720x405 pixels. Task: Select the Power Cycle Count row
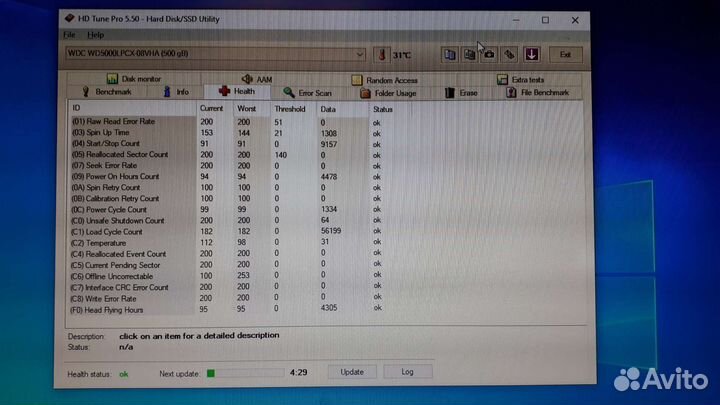pyautogui.click(x=227, y=210)
